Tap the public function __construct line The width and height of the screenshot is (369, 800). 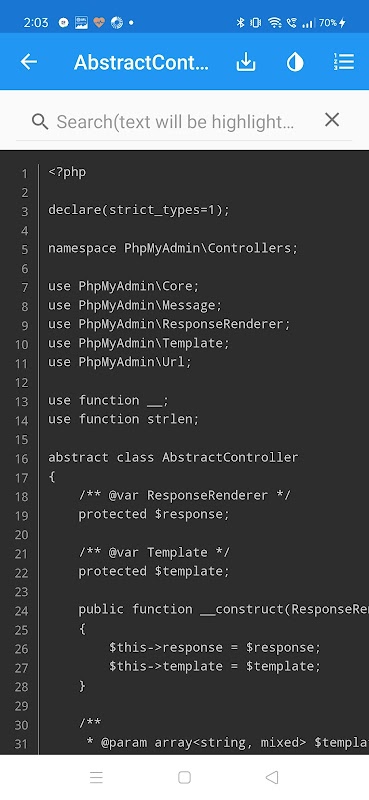click(224, 609)
